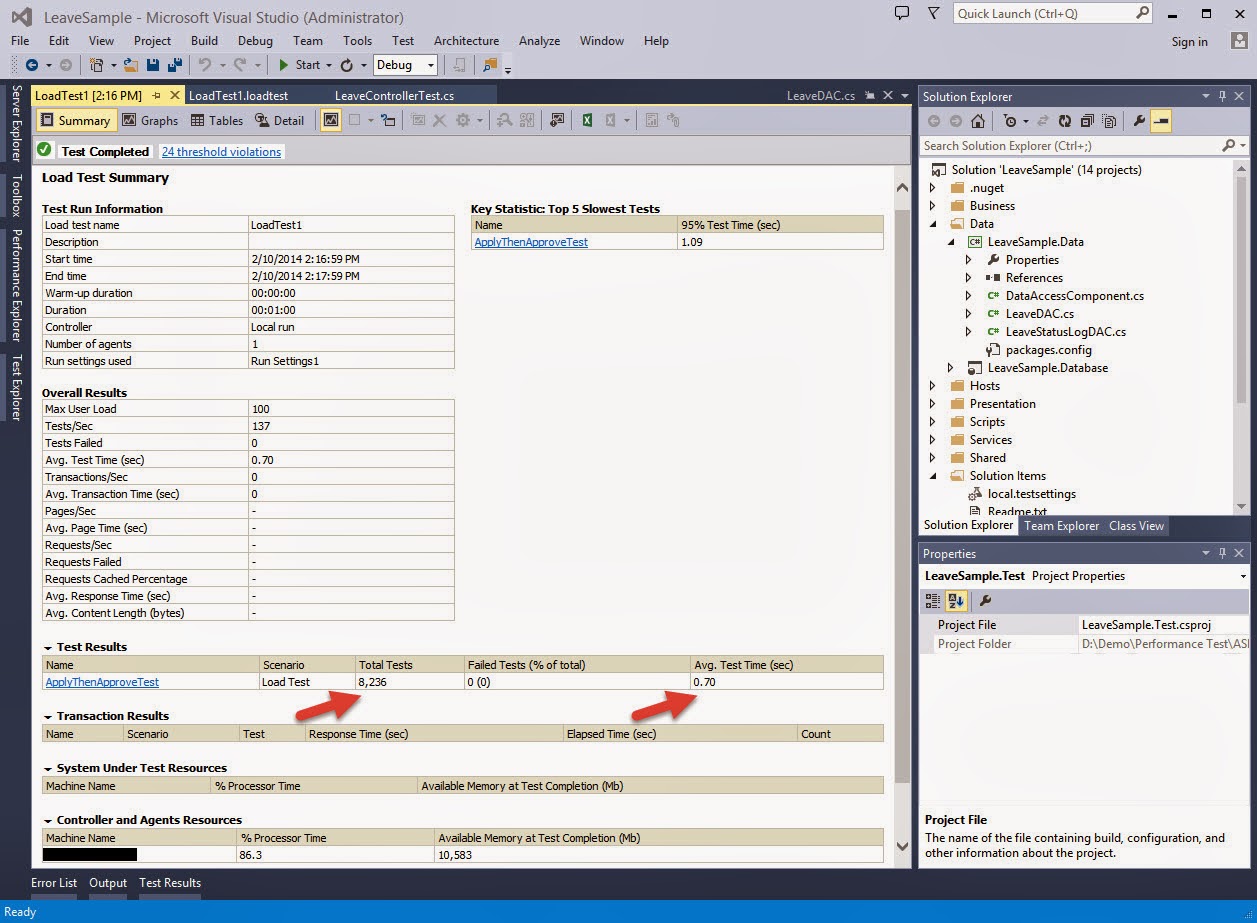Switch to the Tables view

tap(217, 120)
